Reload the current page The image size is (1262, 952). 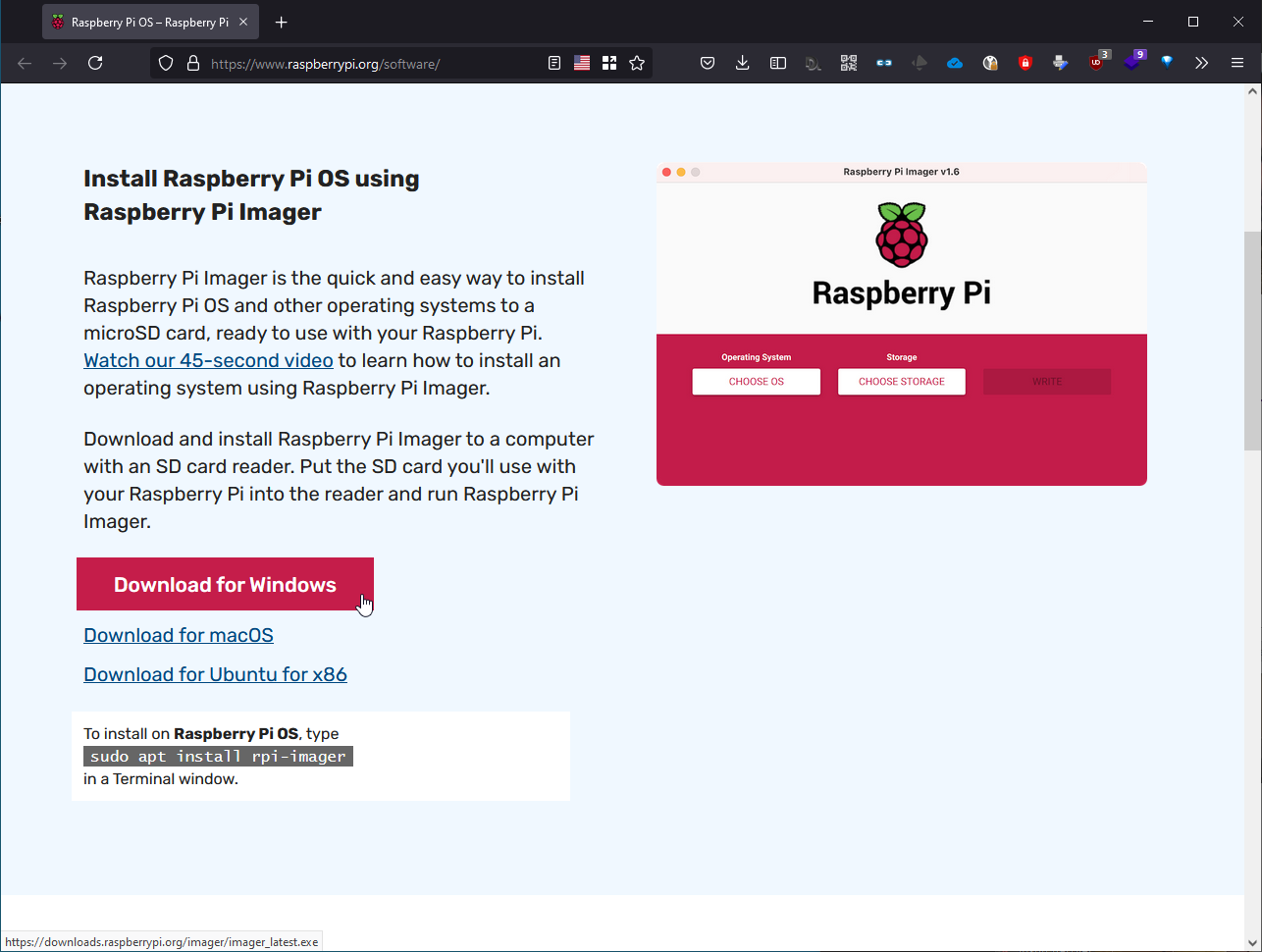(x=95, y=63)
